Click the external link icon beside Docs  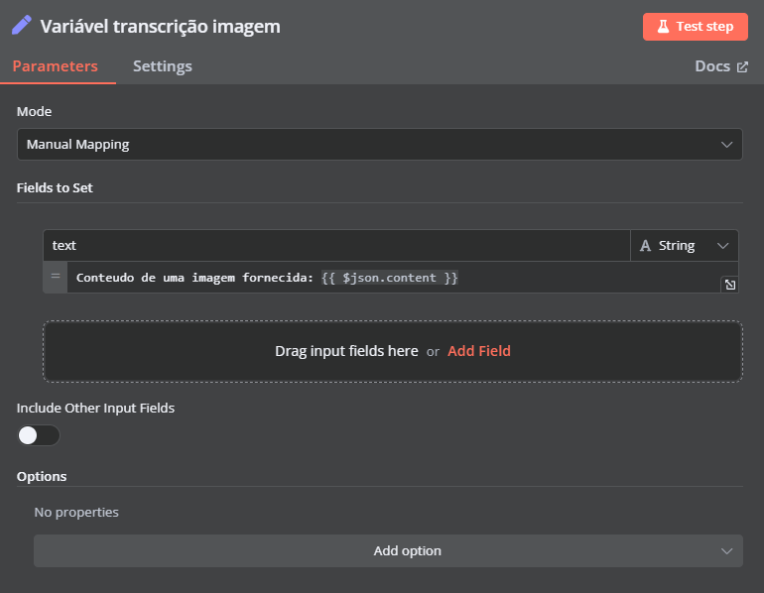(742, 67)
